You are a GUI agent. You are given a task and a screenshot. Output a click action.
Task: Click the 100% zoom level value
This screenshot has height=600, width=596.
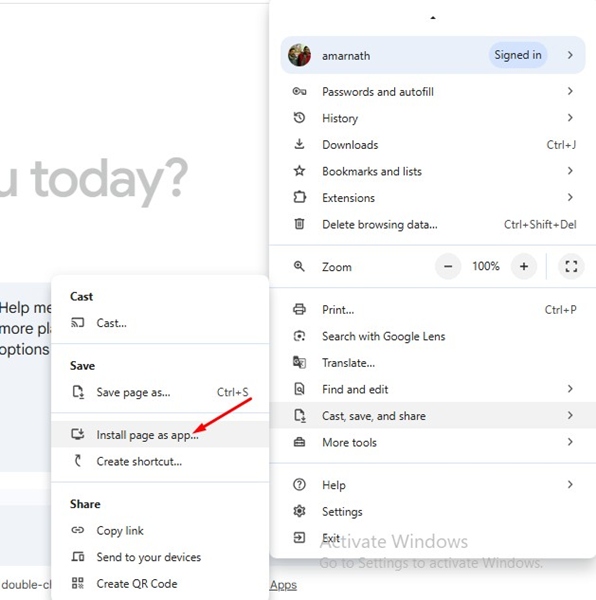point(486,266)
